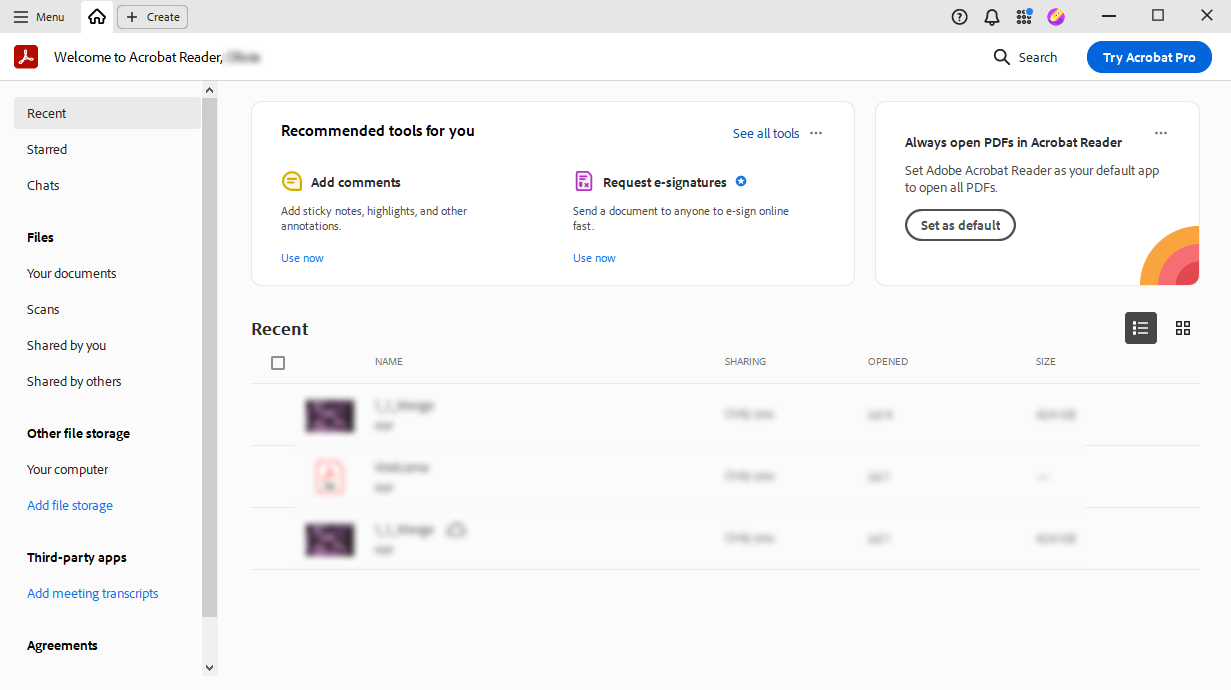Click the Request e-signatures icon

[x=584, y=182]
